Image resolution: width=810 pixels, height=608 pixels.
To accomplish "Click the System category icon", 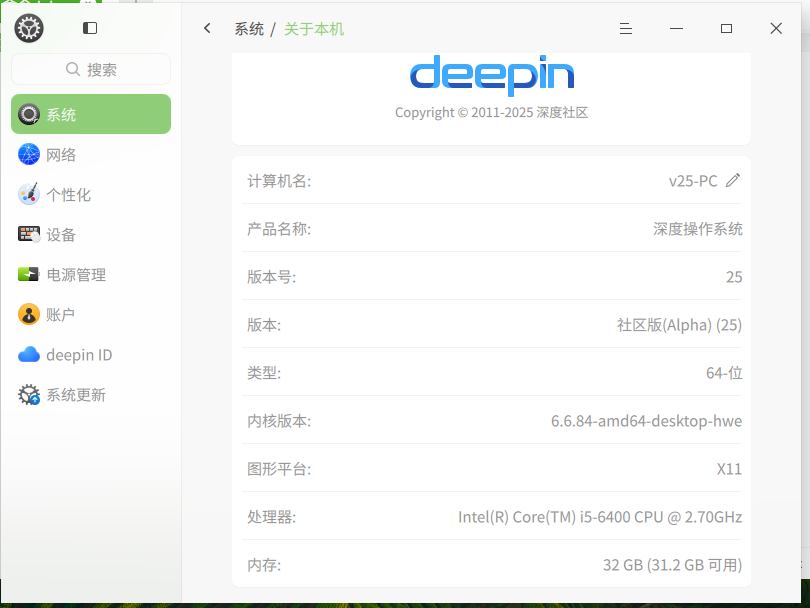I will (29, 114).
